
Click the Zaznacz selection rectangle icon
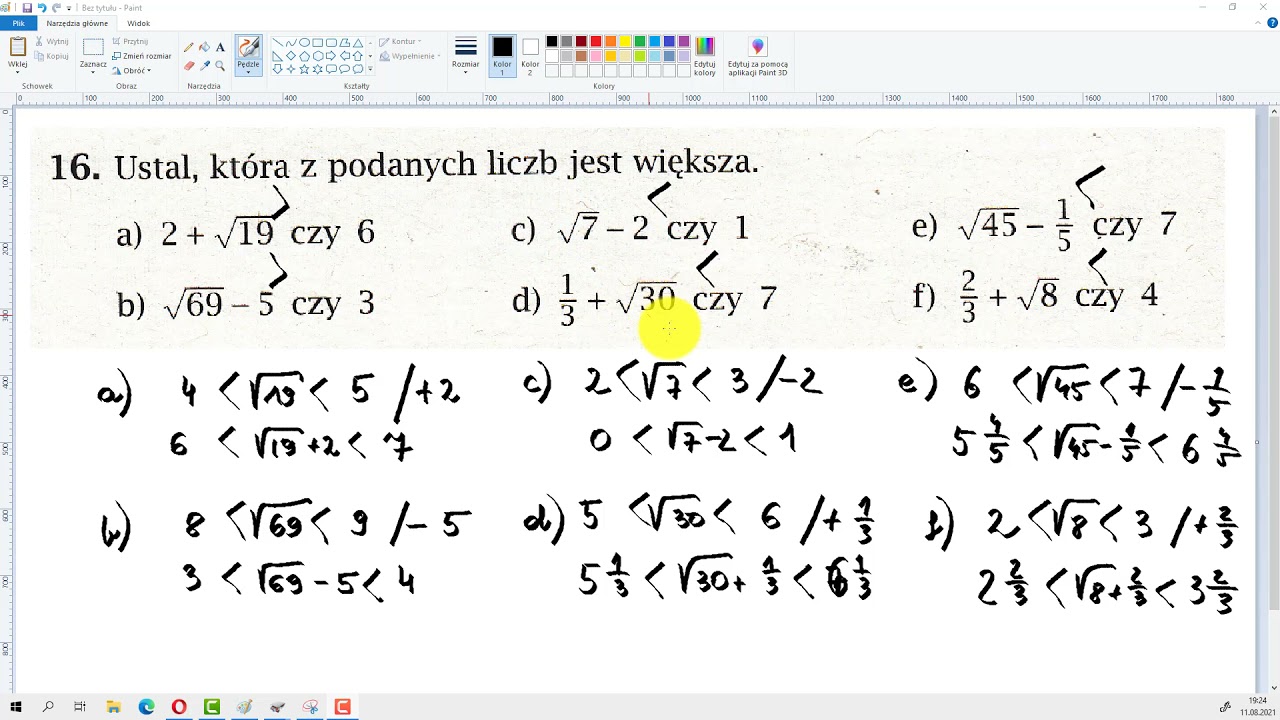pos(93,47)
